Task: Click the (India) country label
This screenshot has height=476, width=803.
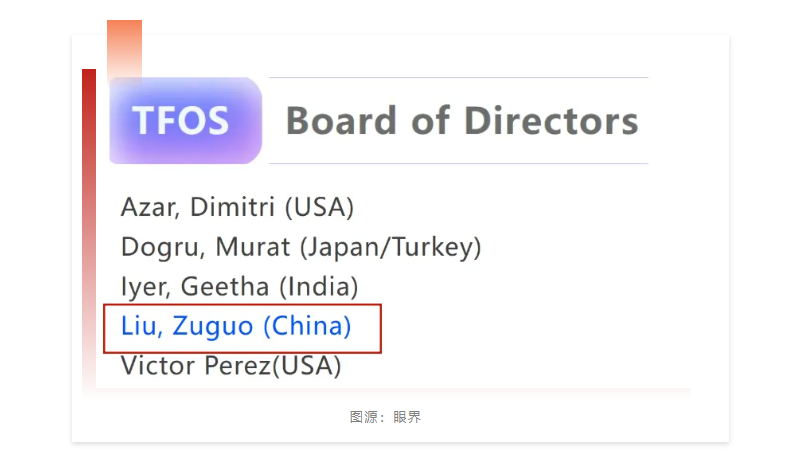Action: [x=317, y=287]
